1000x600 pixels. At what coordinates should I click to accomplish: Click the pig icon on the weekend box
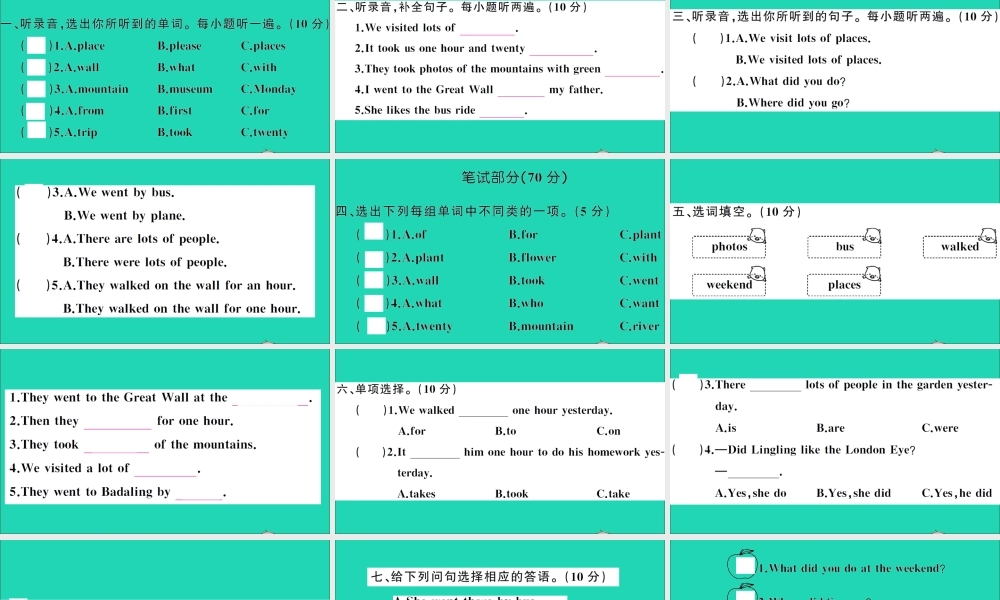pyautogui.click(x=757, y=274)
